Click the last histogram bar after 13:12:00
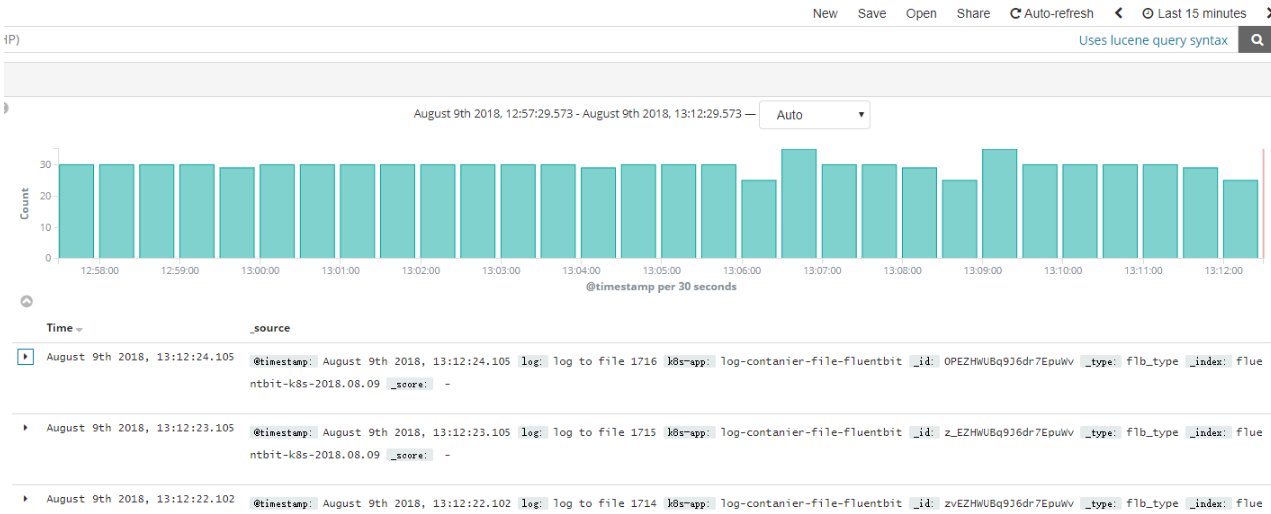Image resolution: width=1271 pixels, height=514 pixels. coord(1240,219)
